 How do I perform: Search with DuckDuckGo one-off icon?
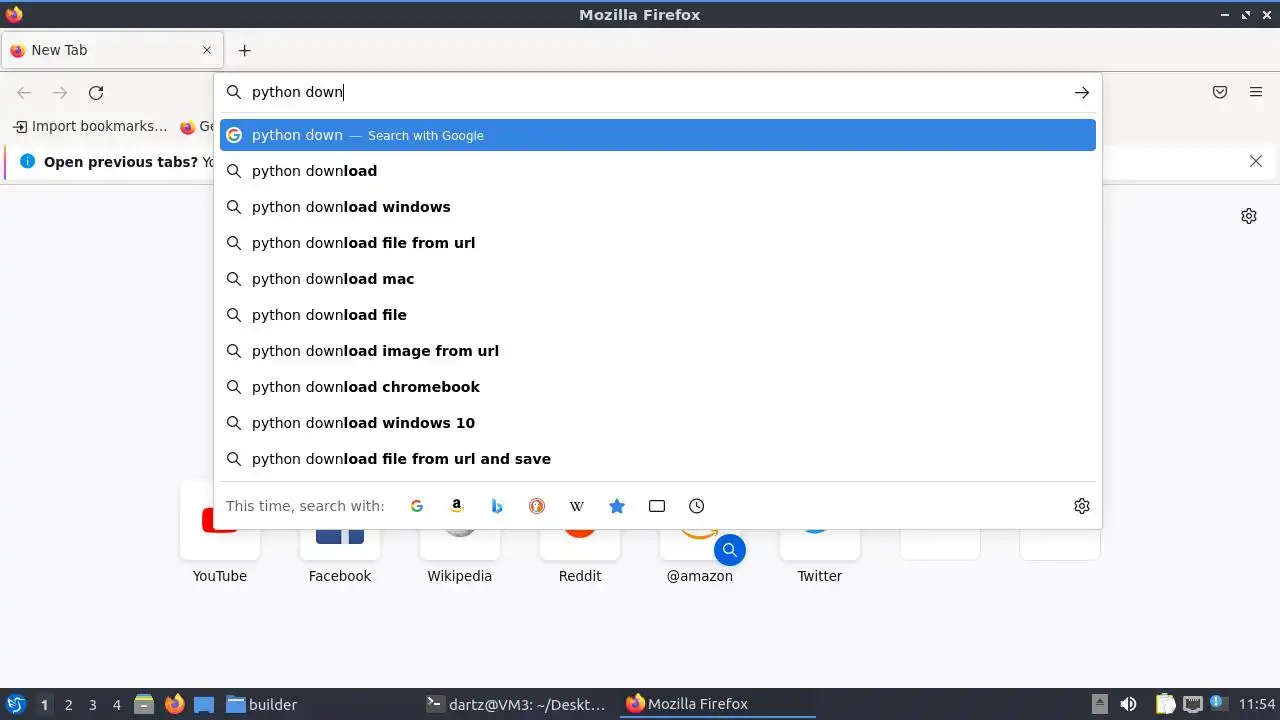(537, 506)
